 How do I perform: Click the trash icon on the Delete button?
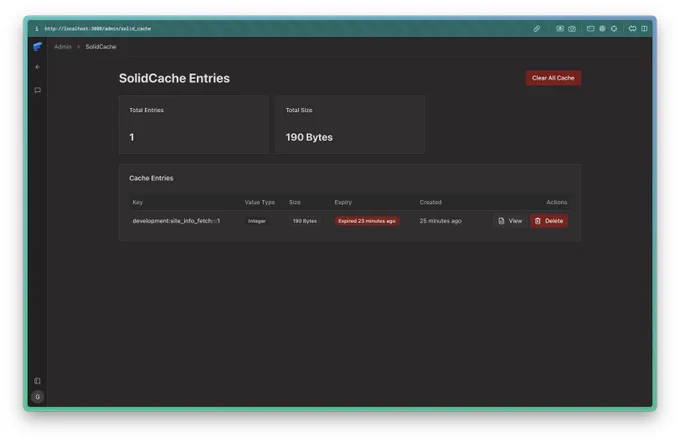point(538,221)
